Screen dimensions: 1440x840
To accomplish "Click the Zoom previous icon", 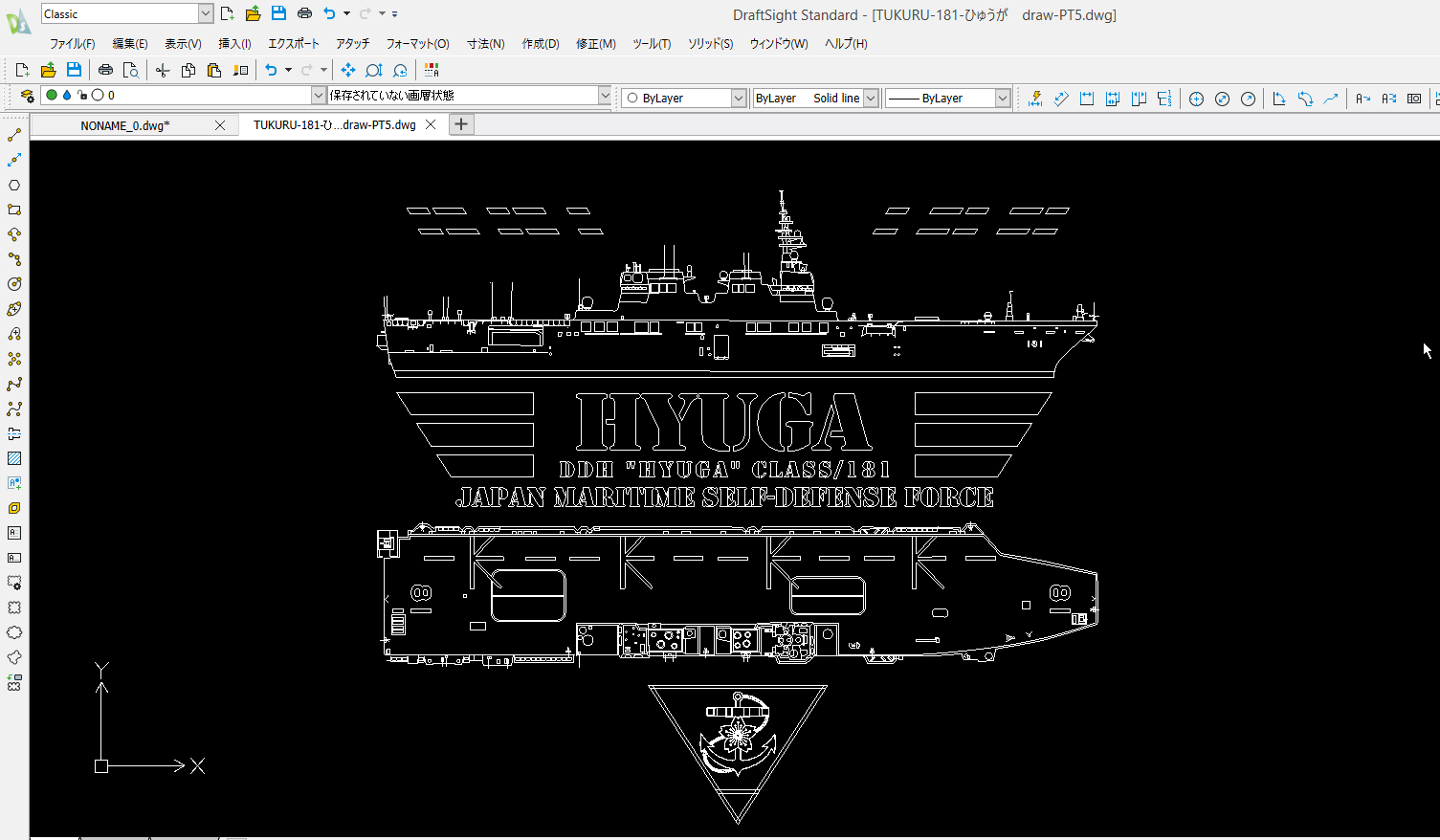I will [x=400, y=70].
